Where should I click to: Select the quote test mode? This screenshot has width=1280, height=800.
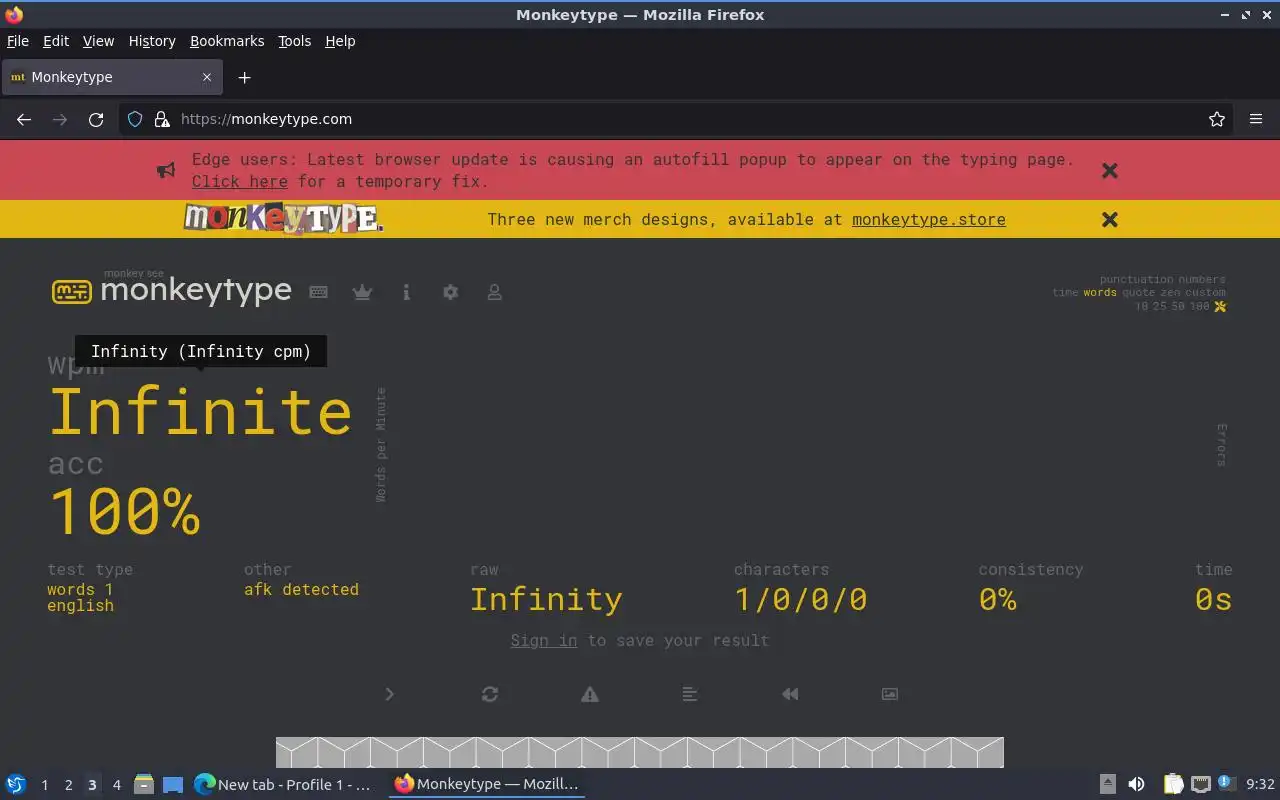[x=1138, y=293]
